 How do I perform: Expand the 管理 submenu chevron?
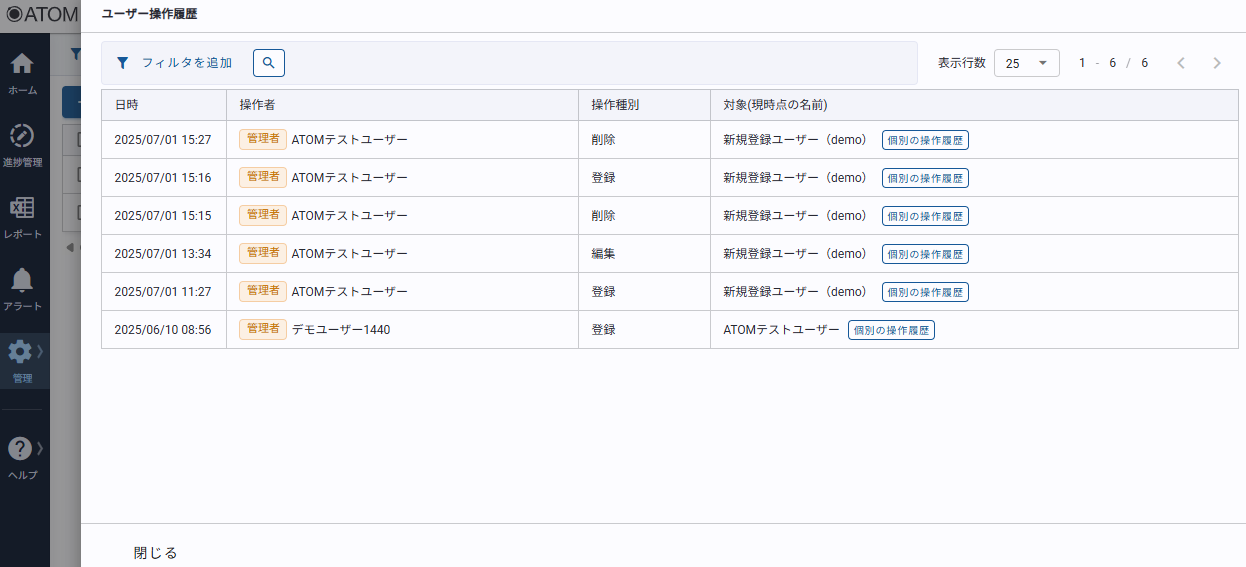point(40,351)
